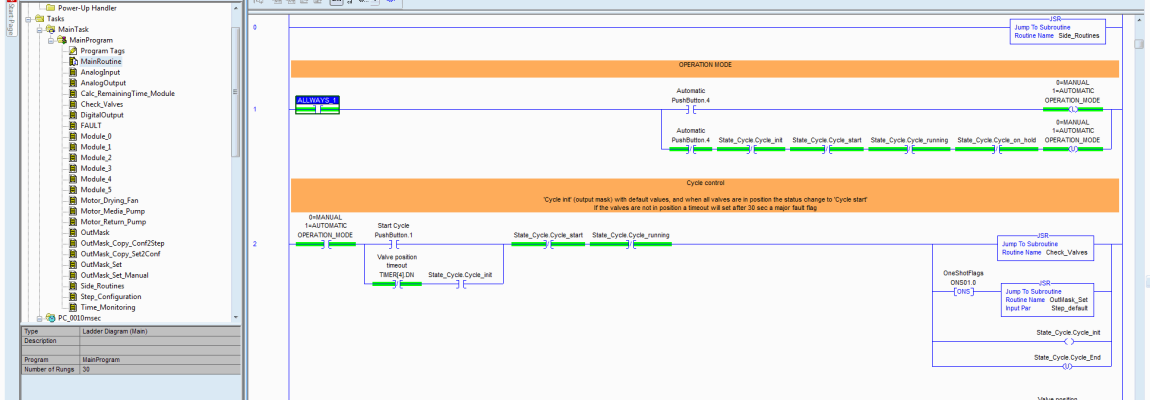Image resolution: width=1150 pixels, height=400 pixels.
Task: Click the MainTask task icon
Action: tap(51, 29)
